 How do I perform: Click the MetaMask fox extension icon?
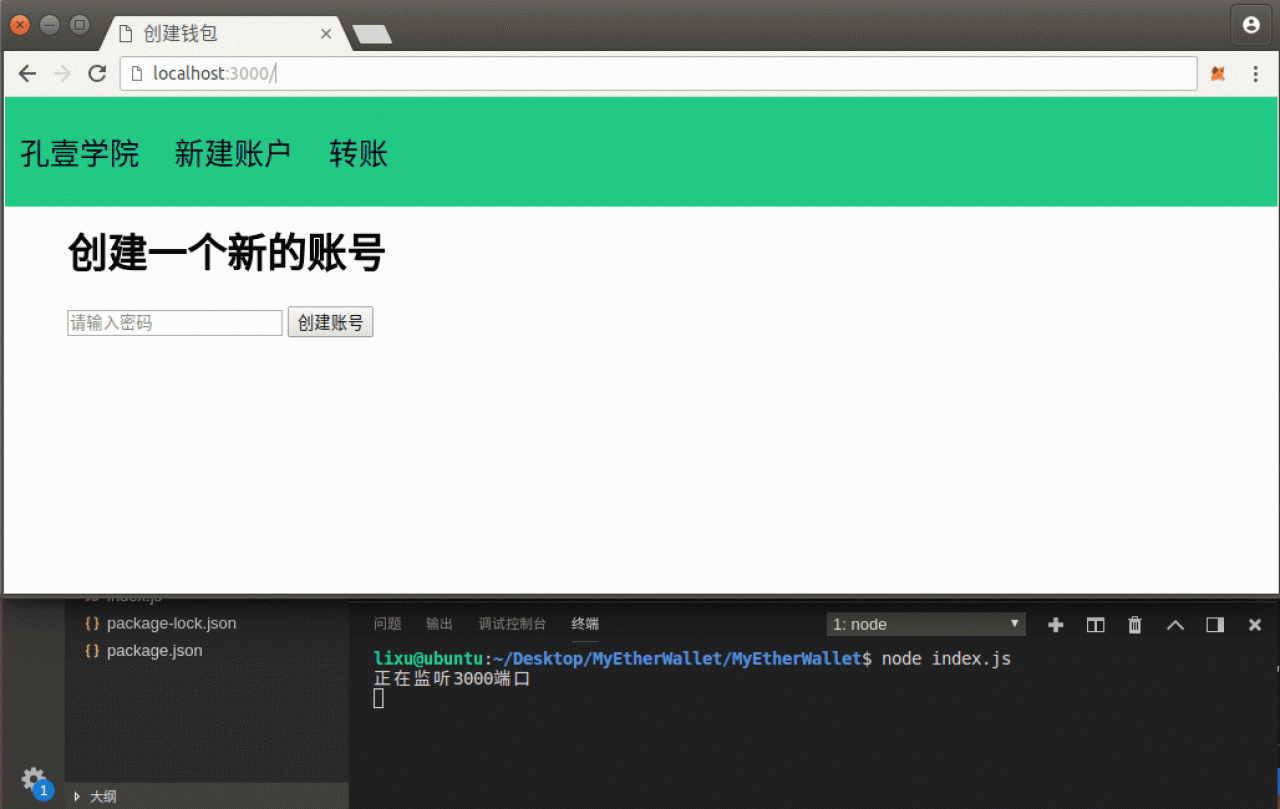(x=1217, y=74)
